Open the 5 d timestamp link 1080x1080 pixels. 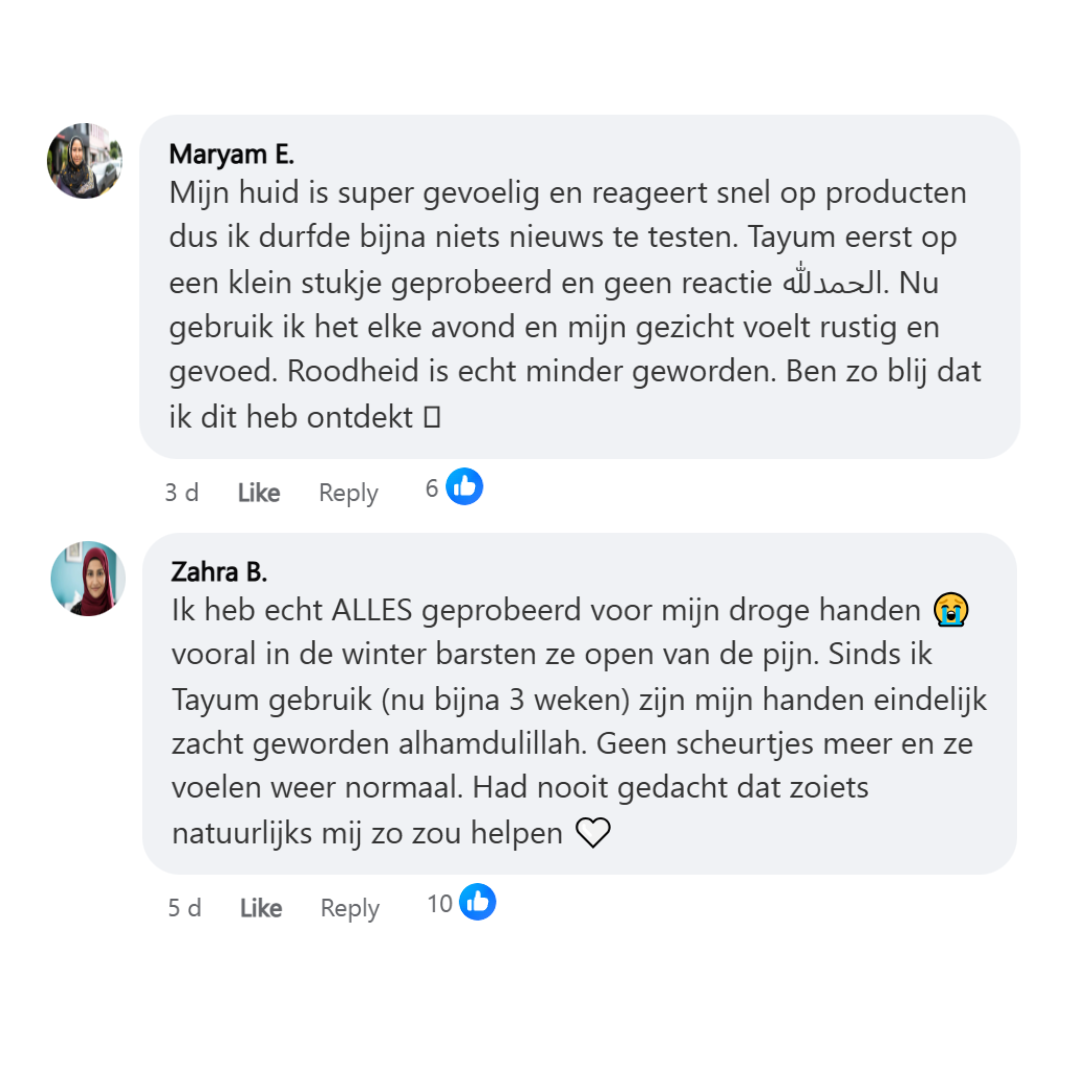click(185, 908)
